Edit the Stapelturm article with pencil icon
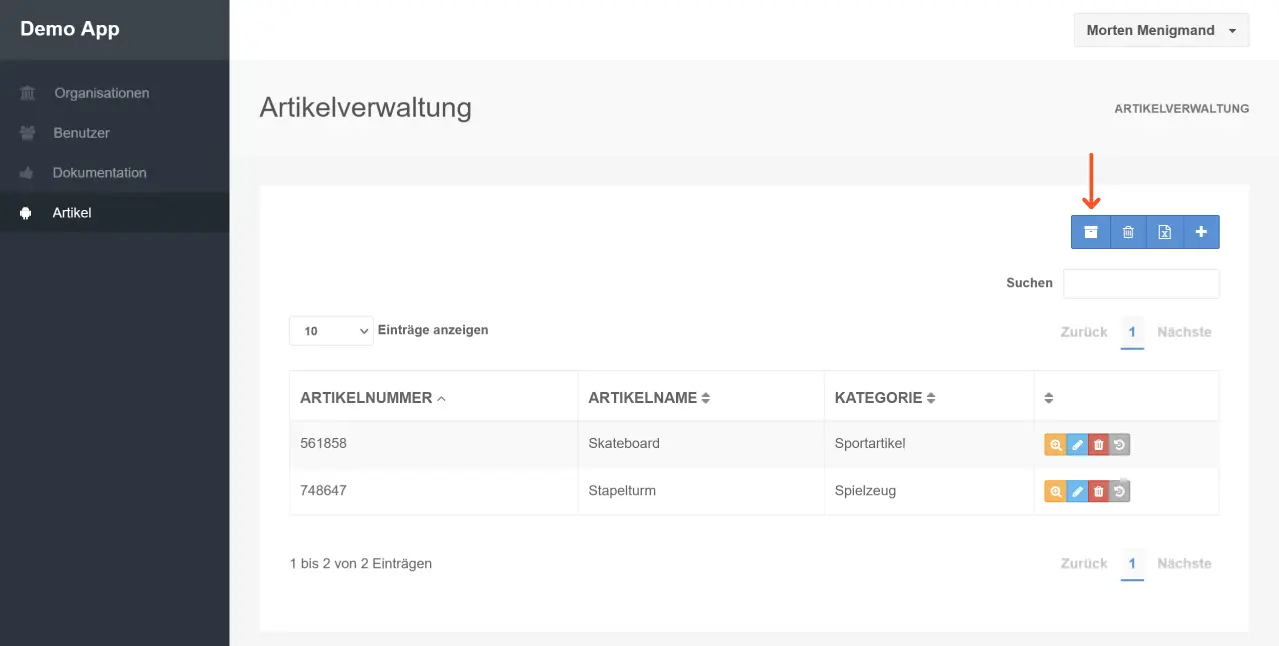Viewport: 1279px width, 646px height. (x=1077, y=491)
